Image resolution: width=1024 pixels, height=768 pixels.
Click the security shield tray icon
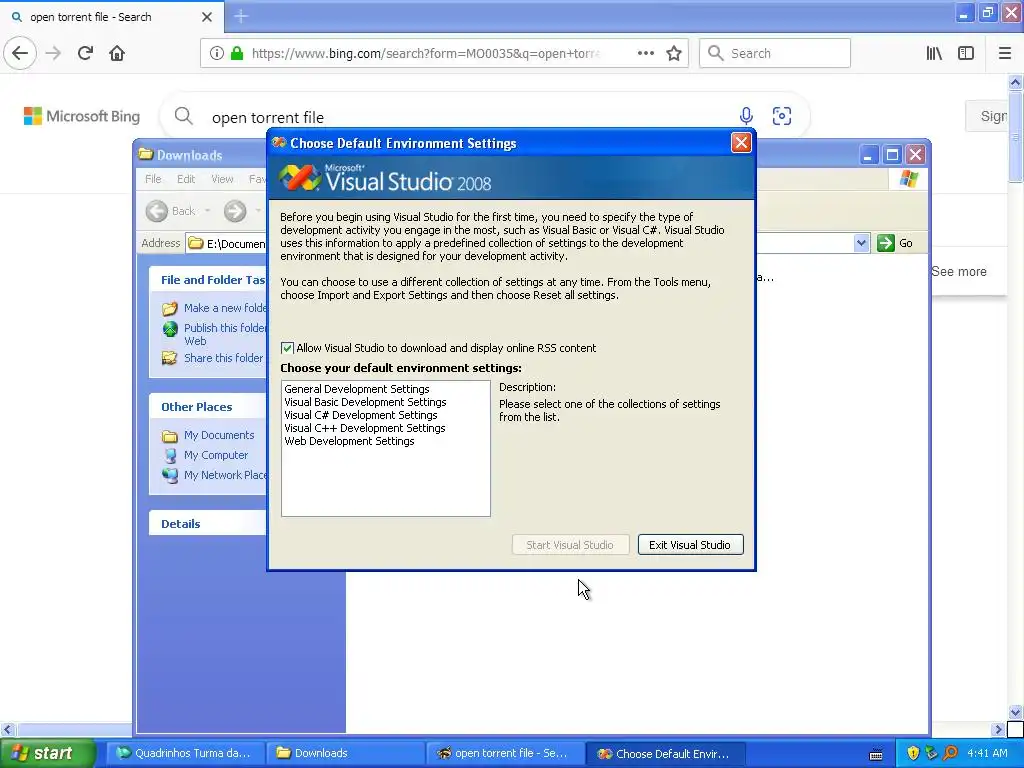pos(914,754)
